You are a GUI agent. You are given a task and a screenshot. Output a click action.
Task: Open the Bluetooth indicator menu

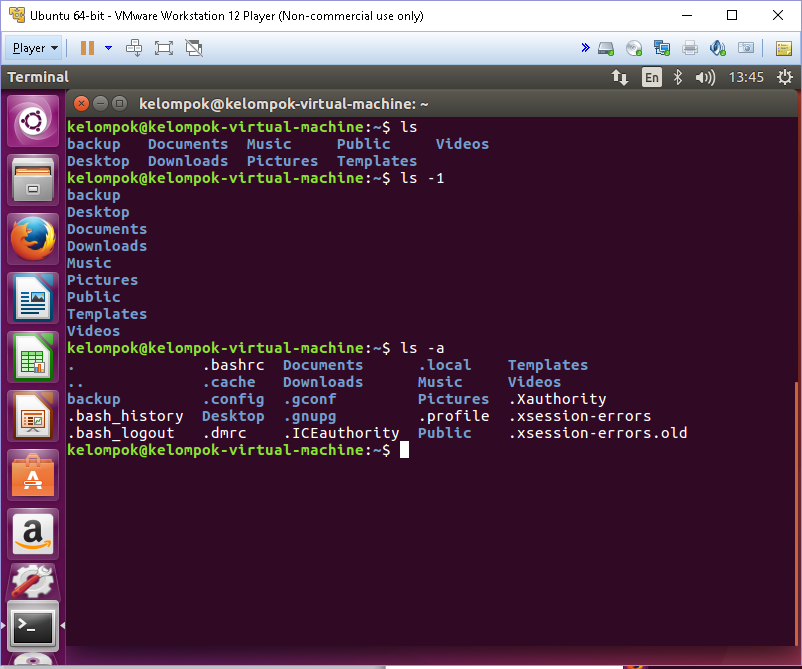click(x=678, y=77)
